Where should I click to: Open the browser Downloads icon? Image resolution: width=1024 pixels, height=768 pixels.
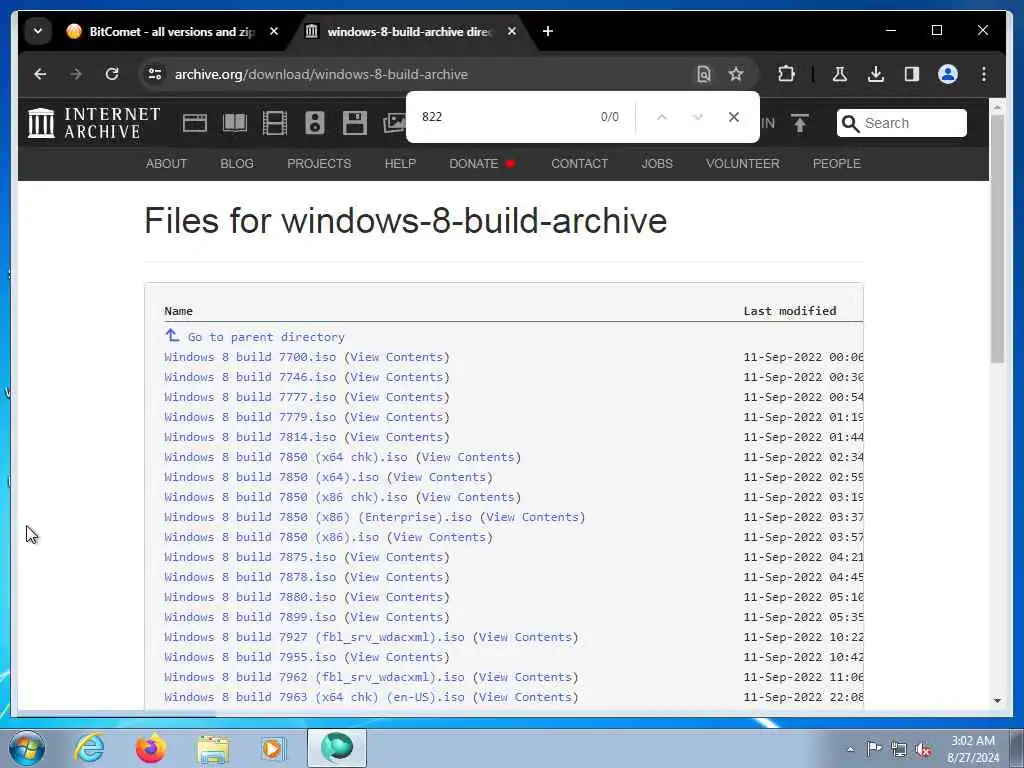pyautogui.click(x=876, y=74)
